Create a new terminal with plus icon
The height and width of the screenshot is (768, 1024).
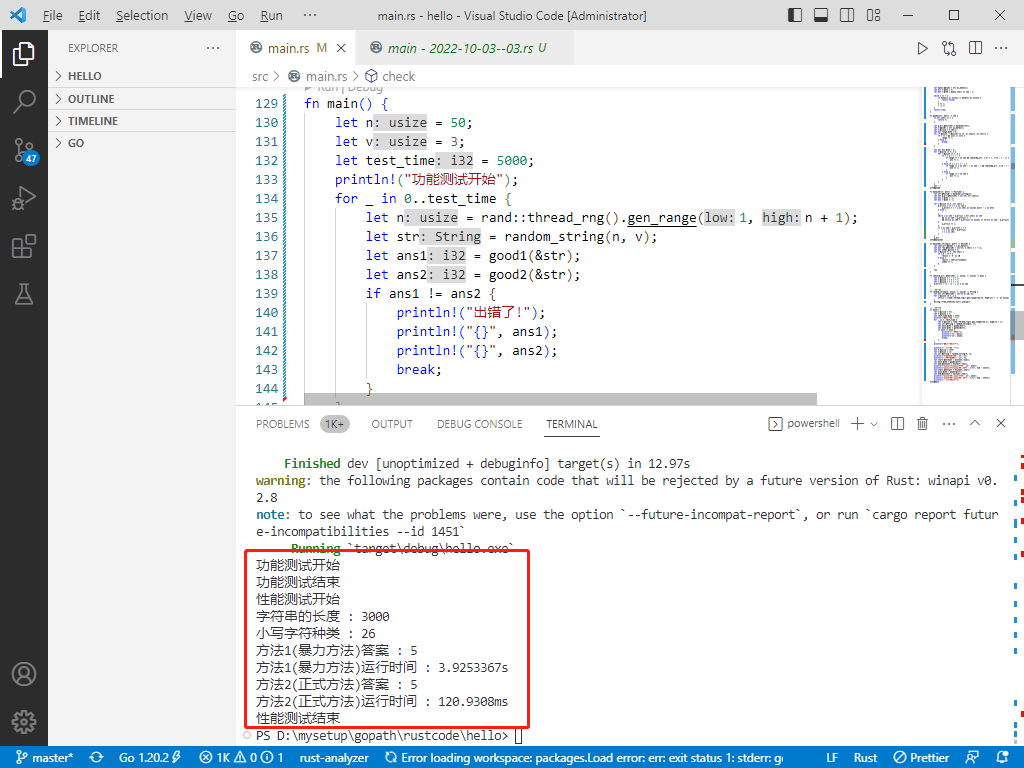(x=857, y=424)
